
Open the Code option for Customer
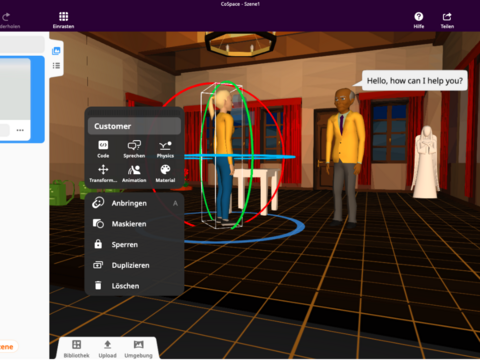click(x=103, y=149)
